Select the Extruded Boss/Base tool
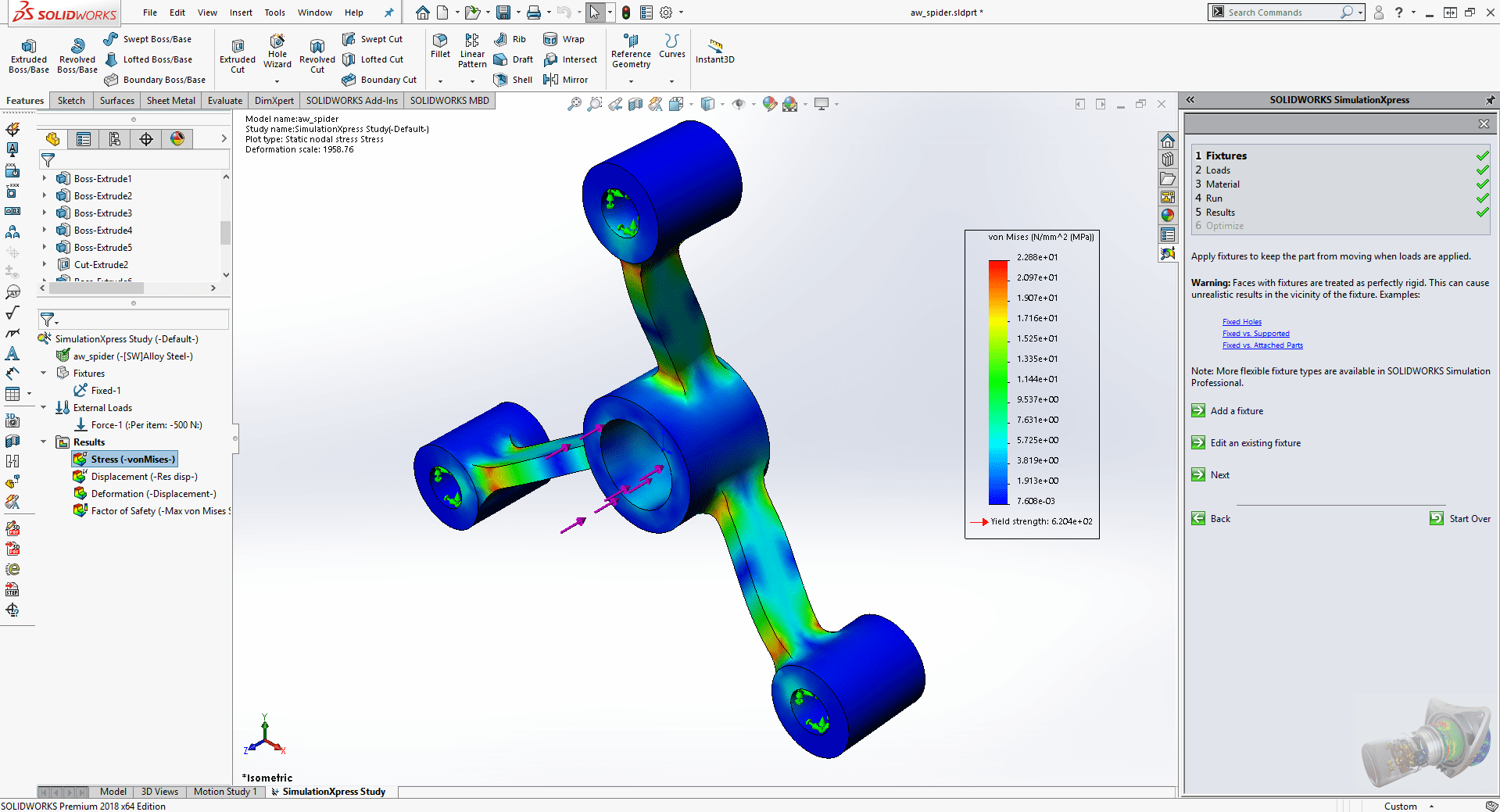1500x812 pixels. tap(28, 54)
